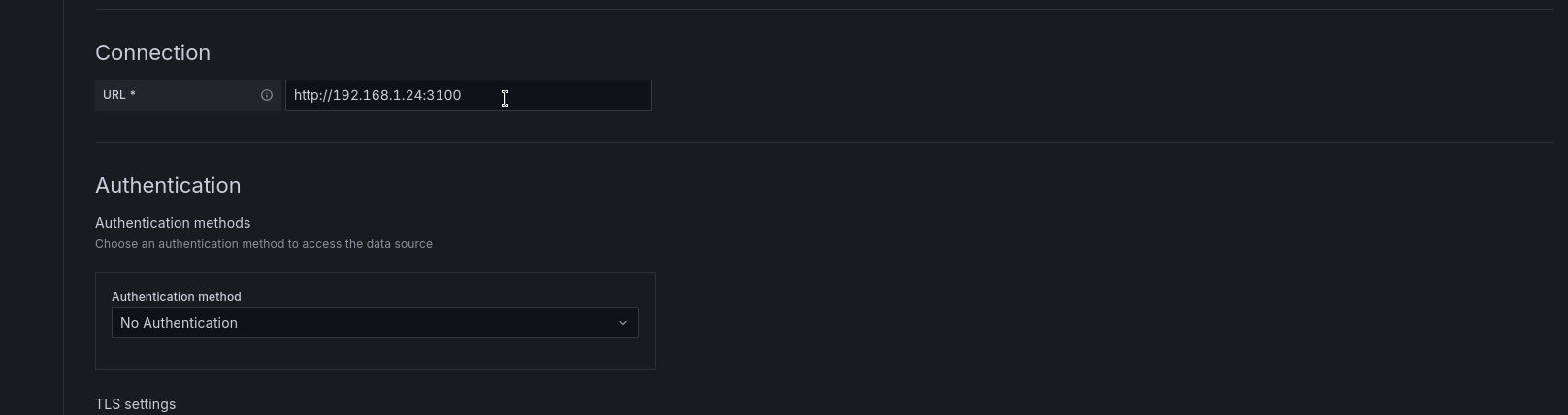Viewport: 1568px width, 415px height.
Task: Click the URL * field label
Action: point(119,95)
